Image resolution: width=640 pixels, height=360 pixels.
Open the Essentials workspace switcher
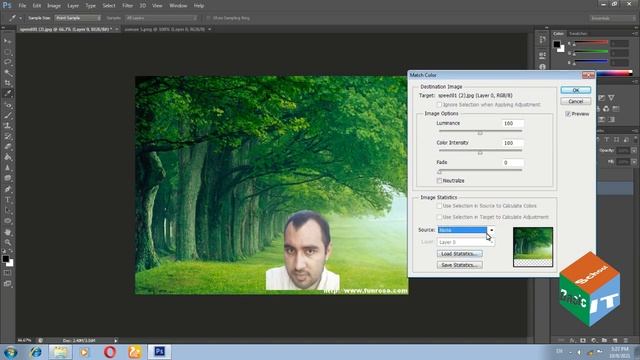pyautogui.click(x=612, y=18)
